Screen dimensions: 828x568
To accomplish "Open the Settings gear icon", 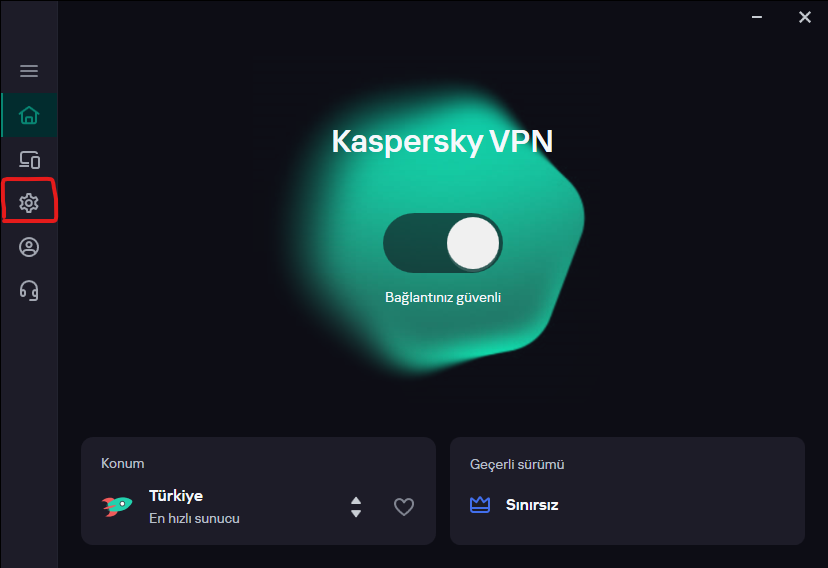I will click(x=29, y=203).
